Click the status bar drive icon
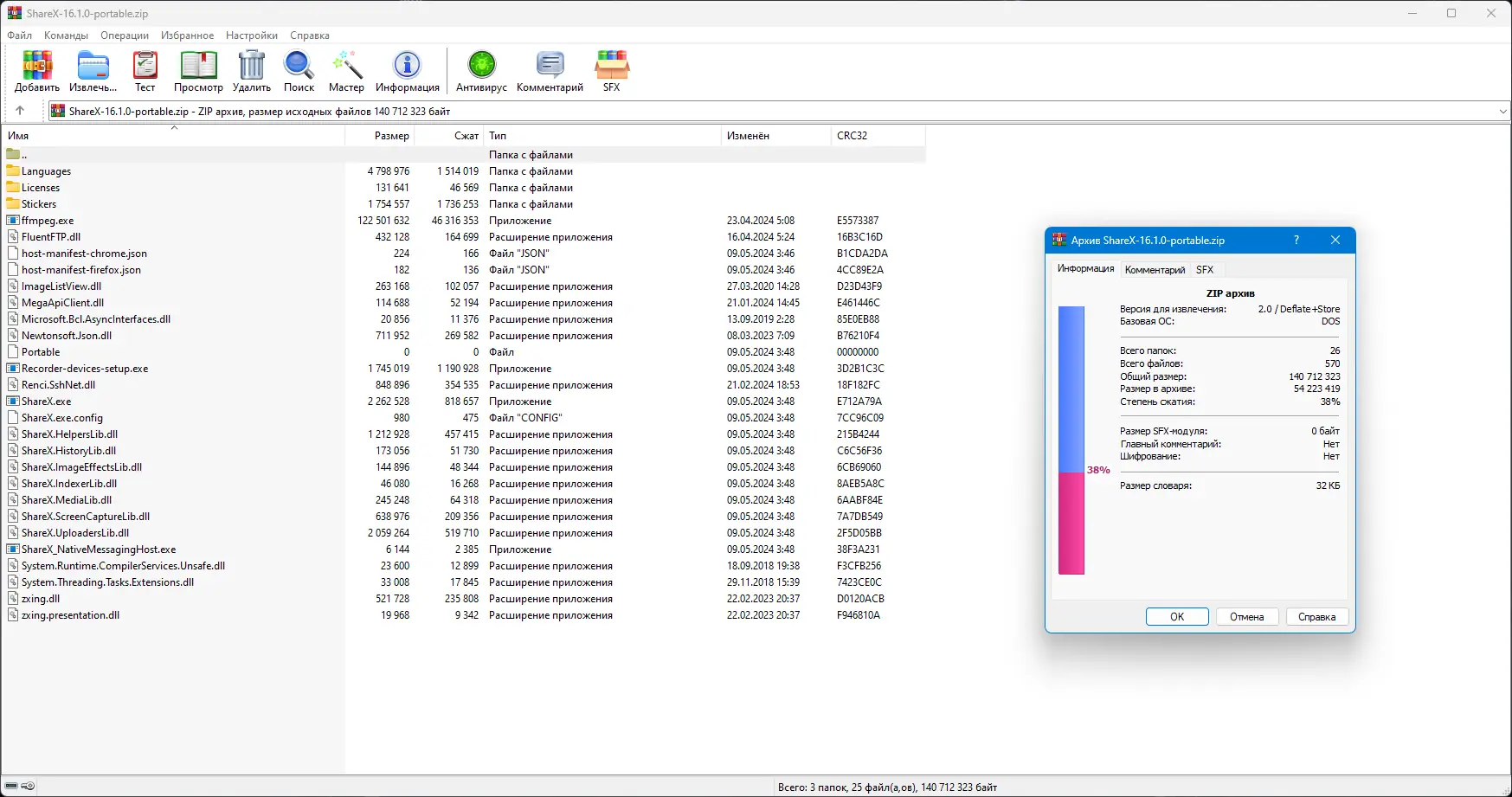This screenshot has height=797, width=1512. pos(11,787)
